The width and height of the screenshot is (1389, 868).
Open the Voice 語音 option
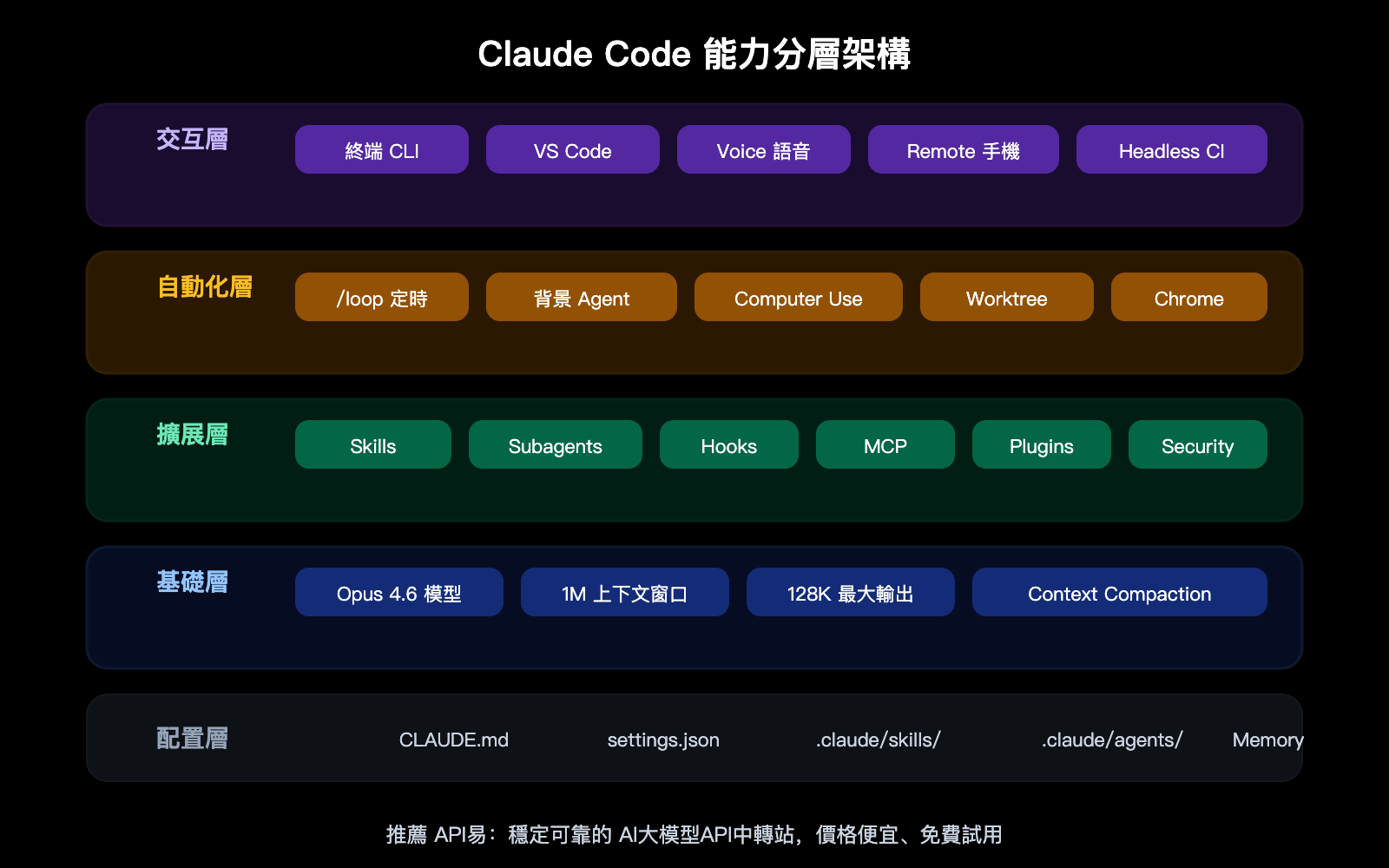click(764, 149)
